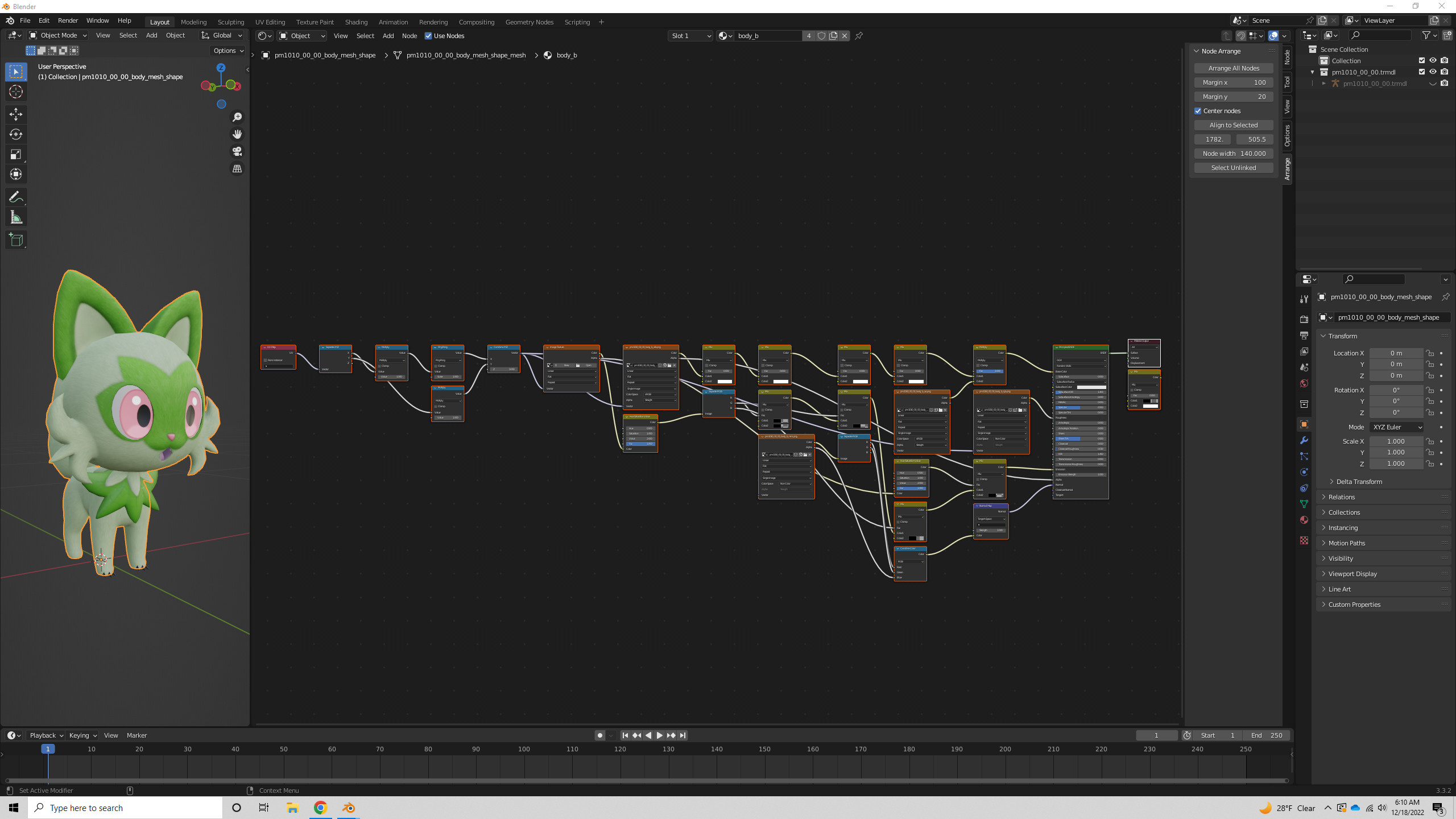Click the viewport pan hand icon
The image size is (1456, 819).
(x=237, y=134)
